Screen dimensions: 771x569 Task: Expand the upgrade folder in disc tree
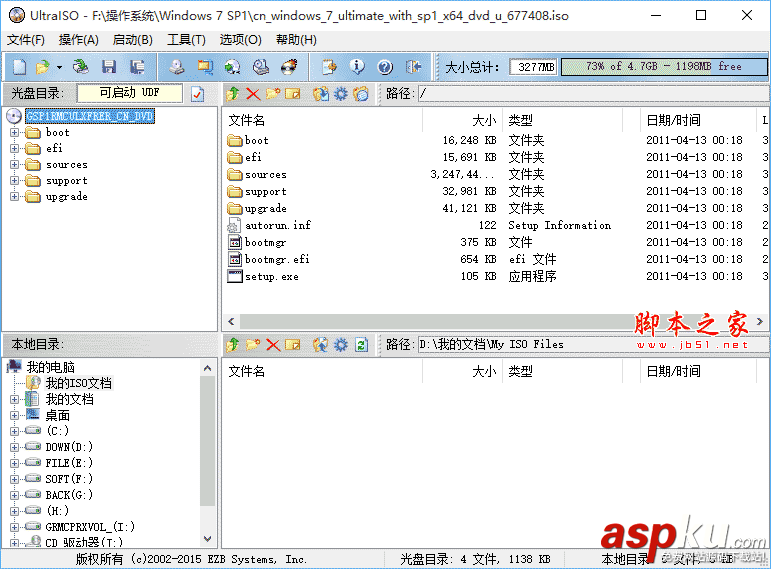pyautogui.click(x=14, y=197)
